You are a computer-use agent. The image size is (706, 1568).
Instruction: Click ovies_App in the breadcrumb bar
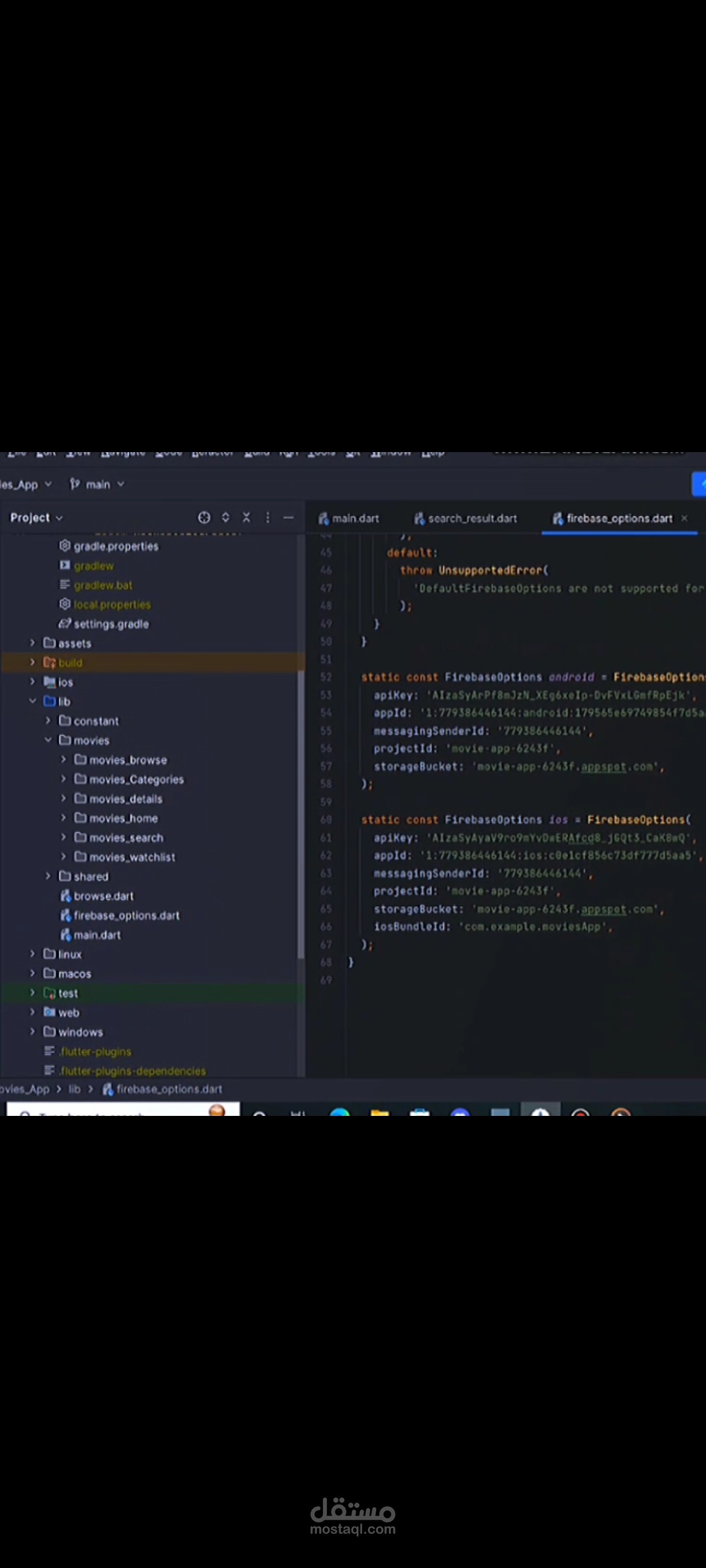(25, 1089)
